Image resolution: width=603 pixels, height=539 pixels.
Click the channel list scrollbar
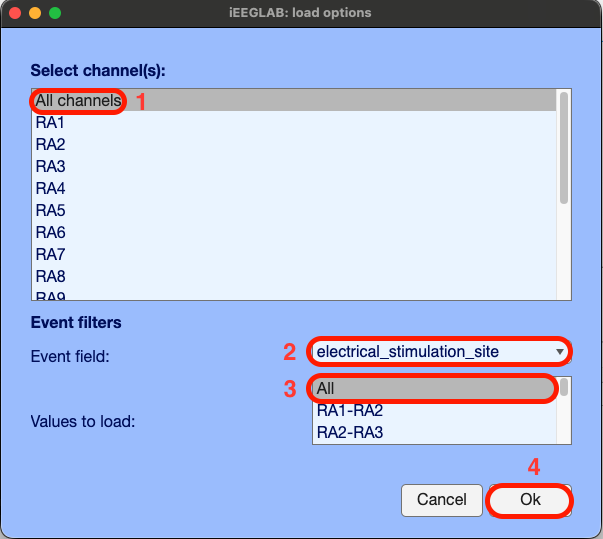(564, 148)
